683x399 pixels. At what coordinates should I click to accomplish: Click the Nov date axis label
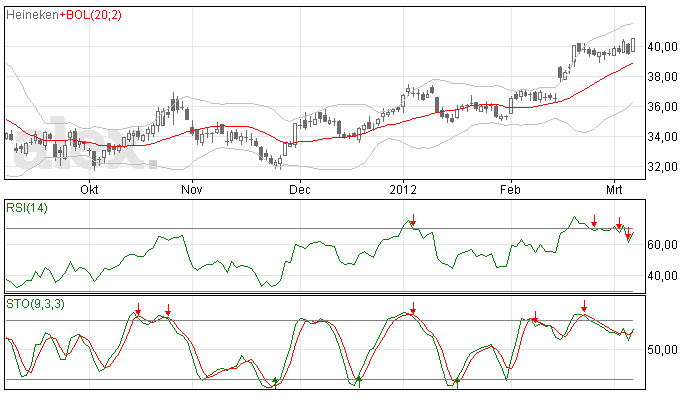tap(192, 190)
